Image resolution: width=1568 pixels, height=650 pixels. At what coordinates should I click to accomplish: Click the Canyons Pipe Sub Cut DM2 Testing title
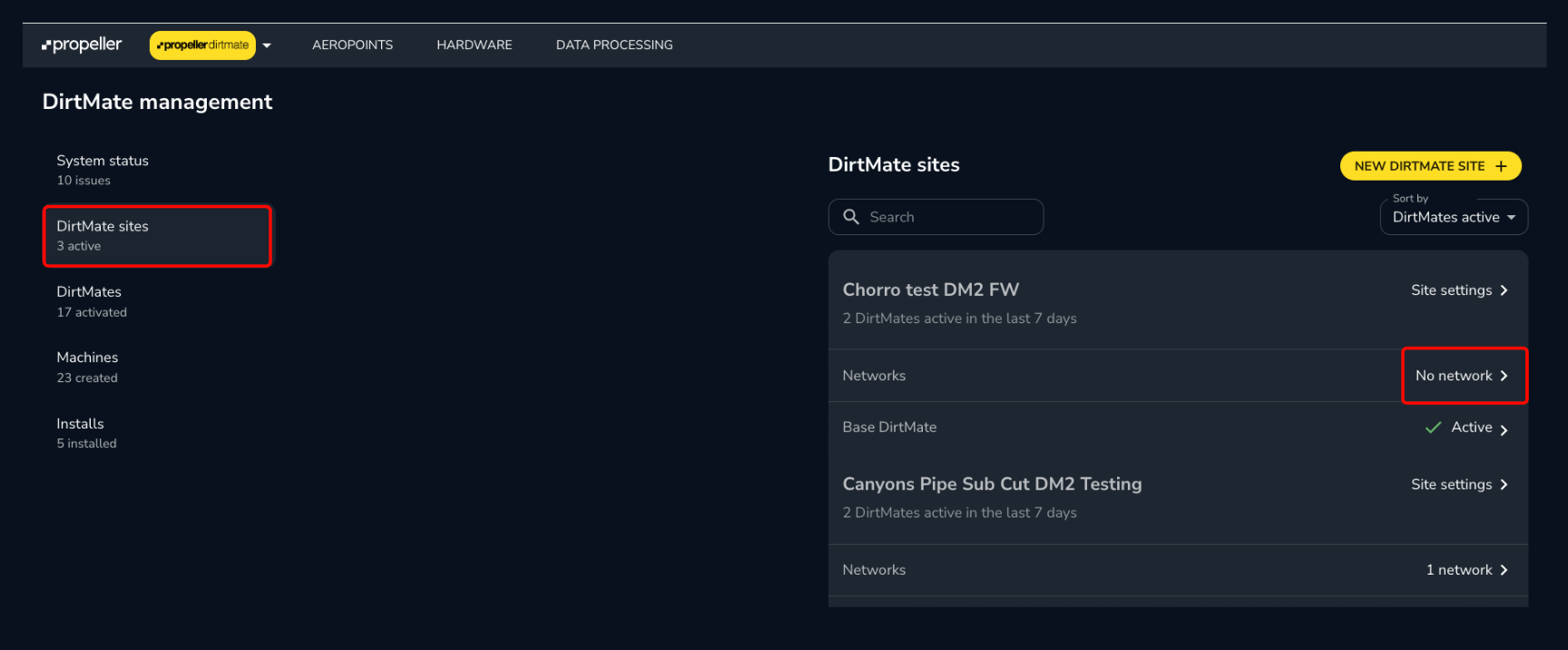pyautogui.click(x=992, y=484)
